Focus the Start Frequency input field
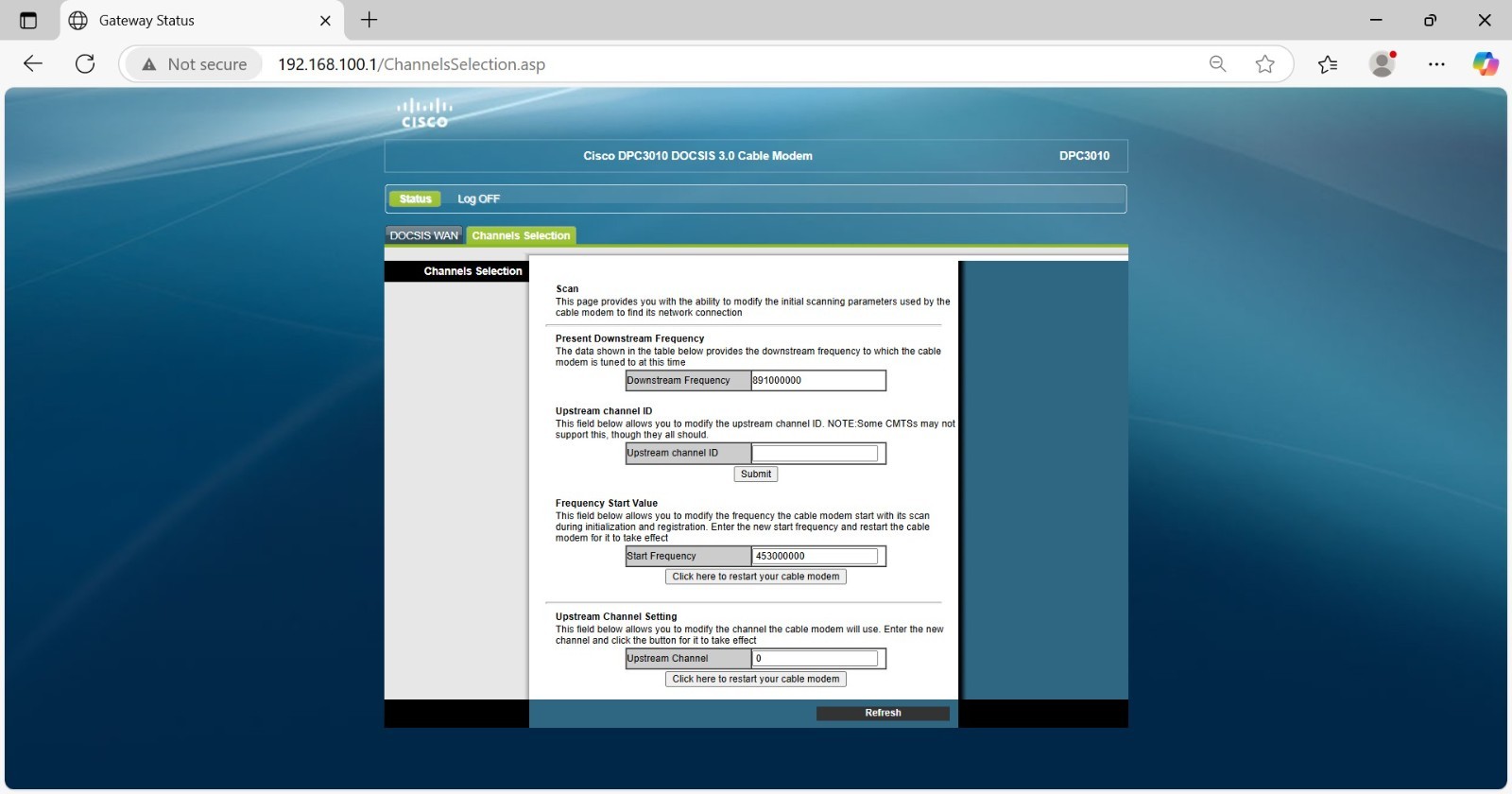The image size is (1512, 794). tap(815, 556)
